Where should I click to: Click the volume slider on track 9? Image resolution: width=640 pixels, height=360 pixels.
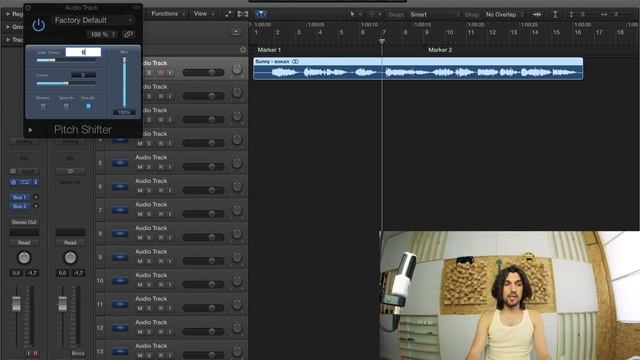tap(203, 261)
